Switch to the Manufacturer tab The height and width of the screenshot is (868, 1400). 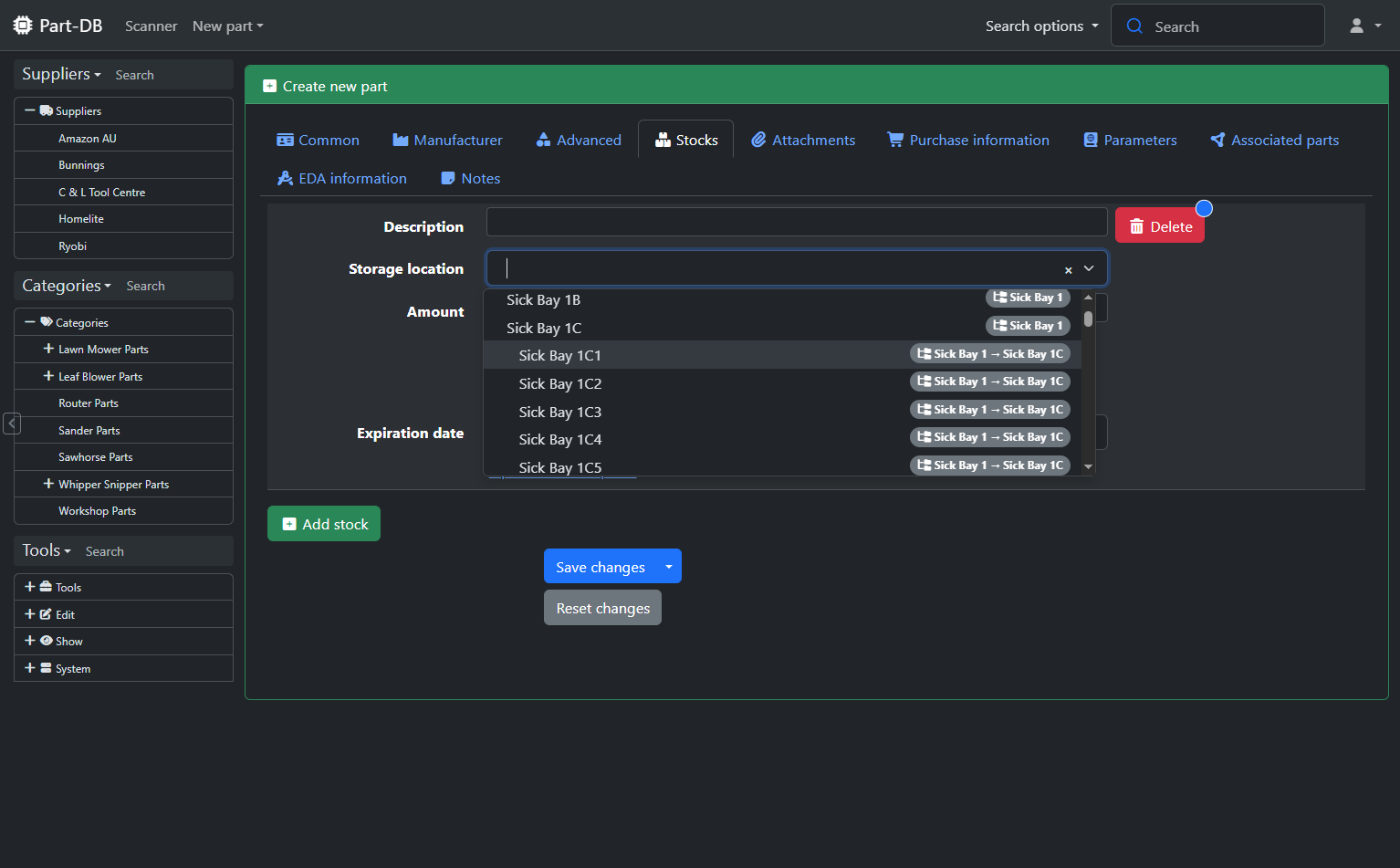click(x=447, y=140)
